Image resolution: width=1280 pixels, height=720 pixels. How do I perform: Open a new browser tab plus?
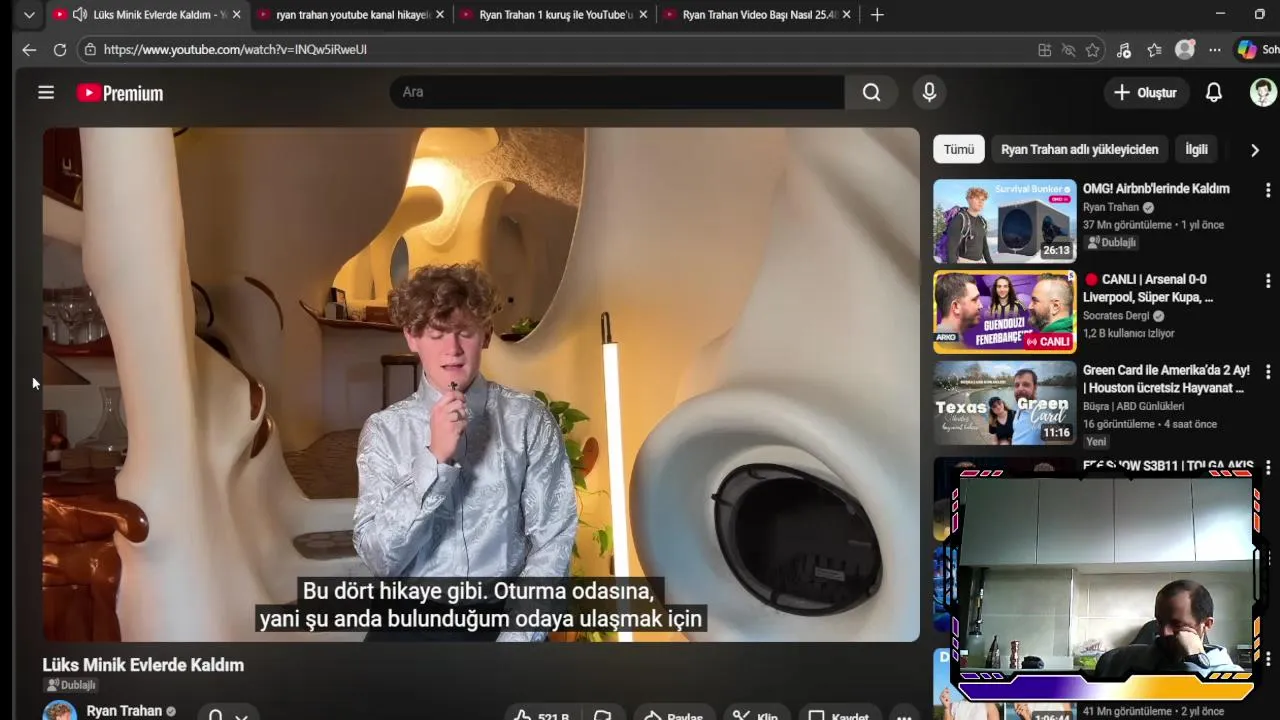(x=877, y=15)
